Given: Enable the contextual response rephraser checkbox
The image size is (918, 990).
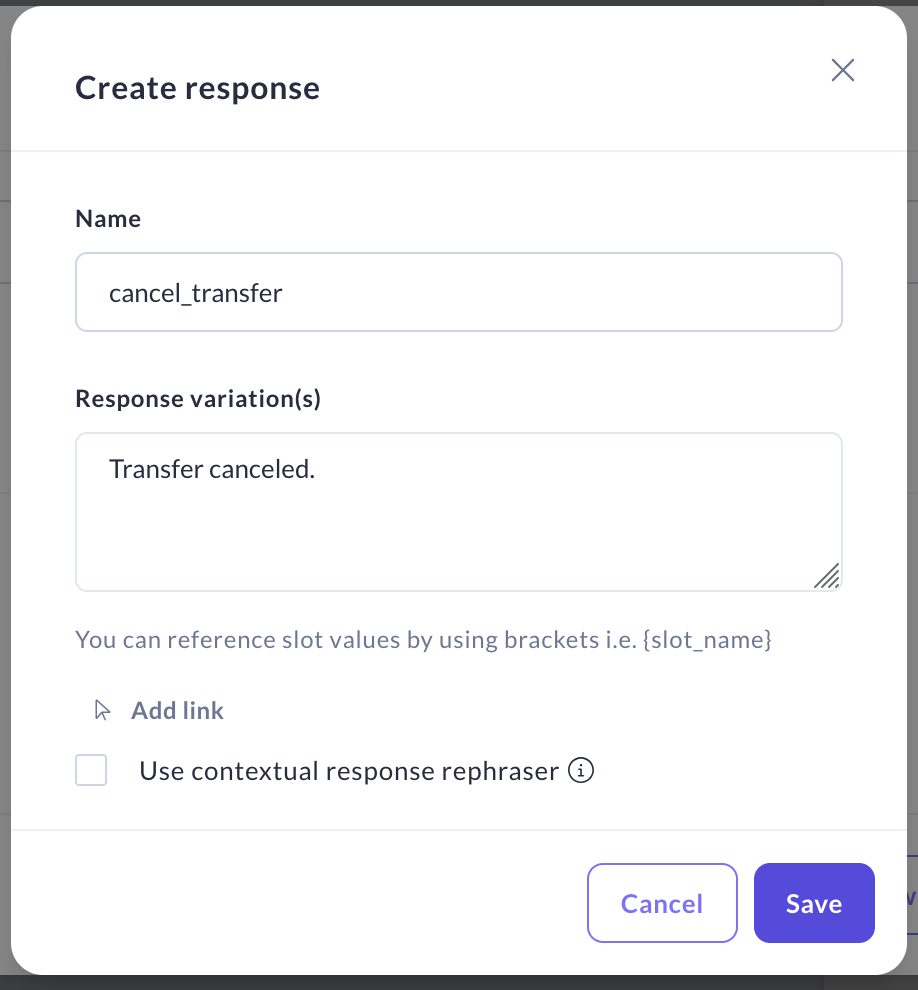Looking at the screenshot, I should [91, 771].
